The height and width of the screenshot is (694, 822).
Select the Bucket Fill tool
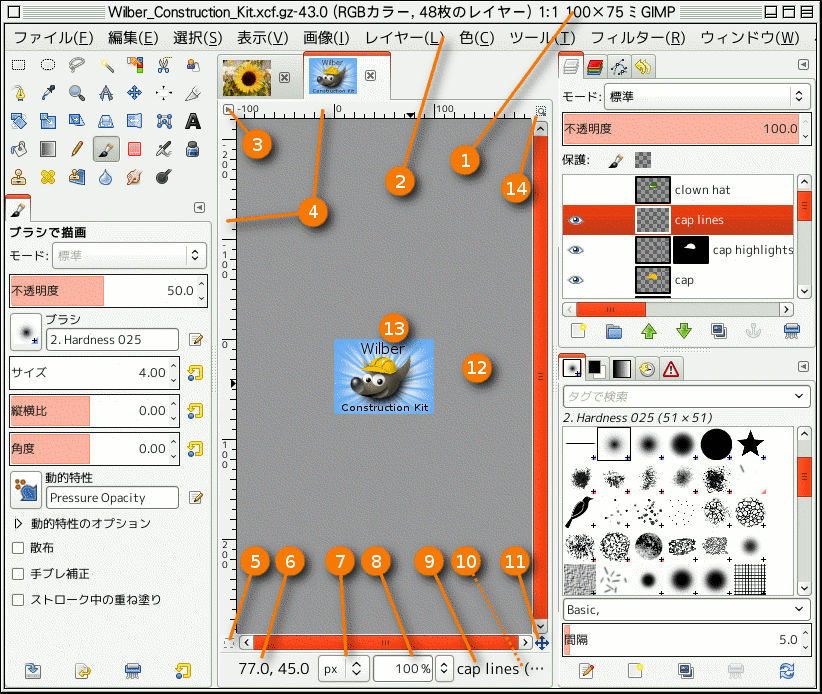click(18, 149)
